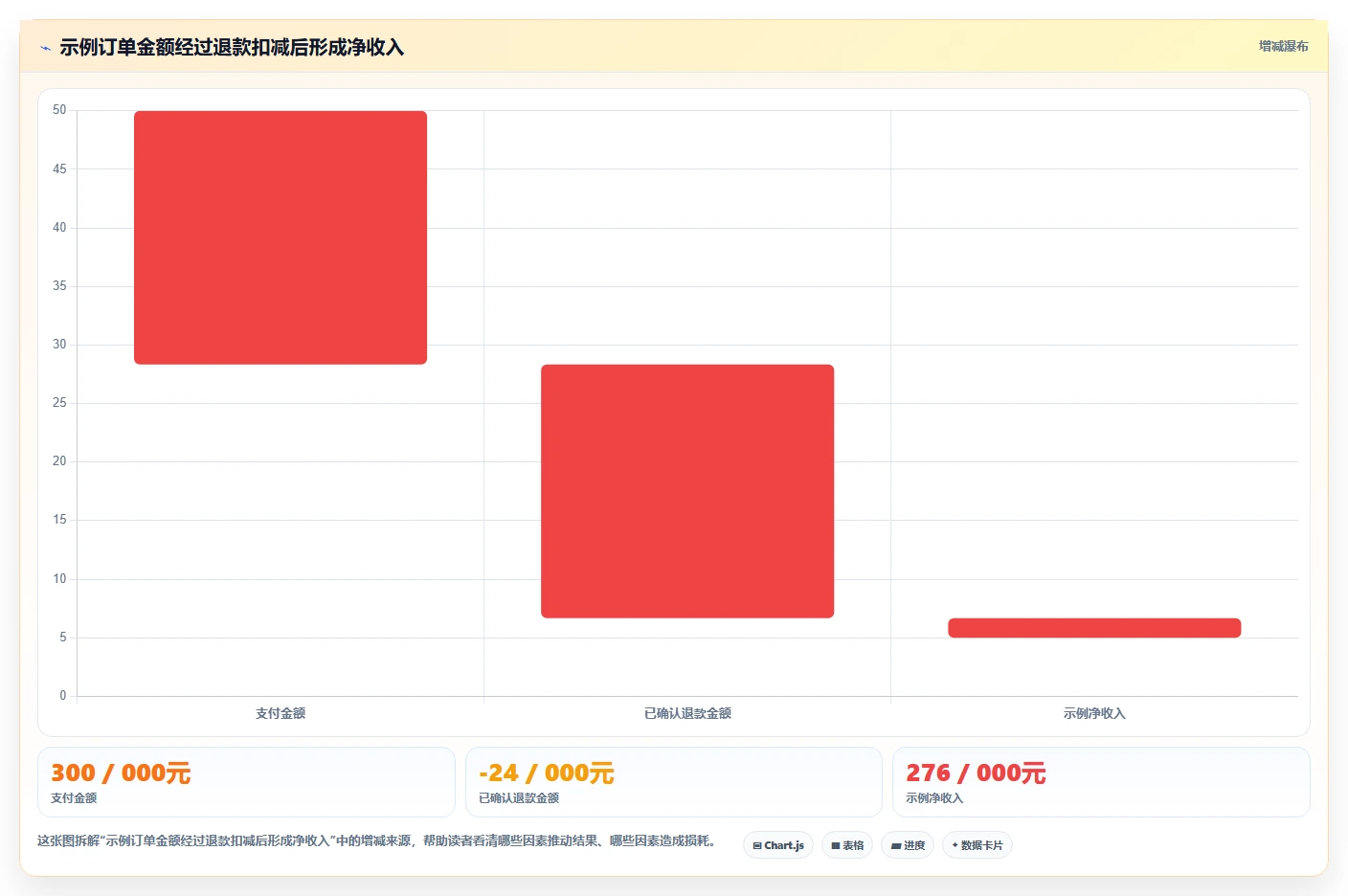Click the y-axis tick label 35
The image size is (1348, 896).
pos(59,286)
